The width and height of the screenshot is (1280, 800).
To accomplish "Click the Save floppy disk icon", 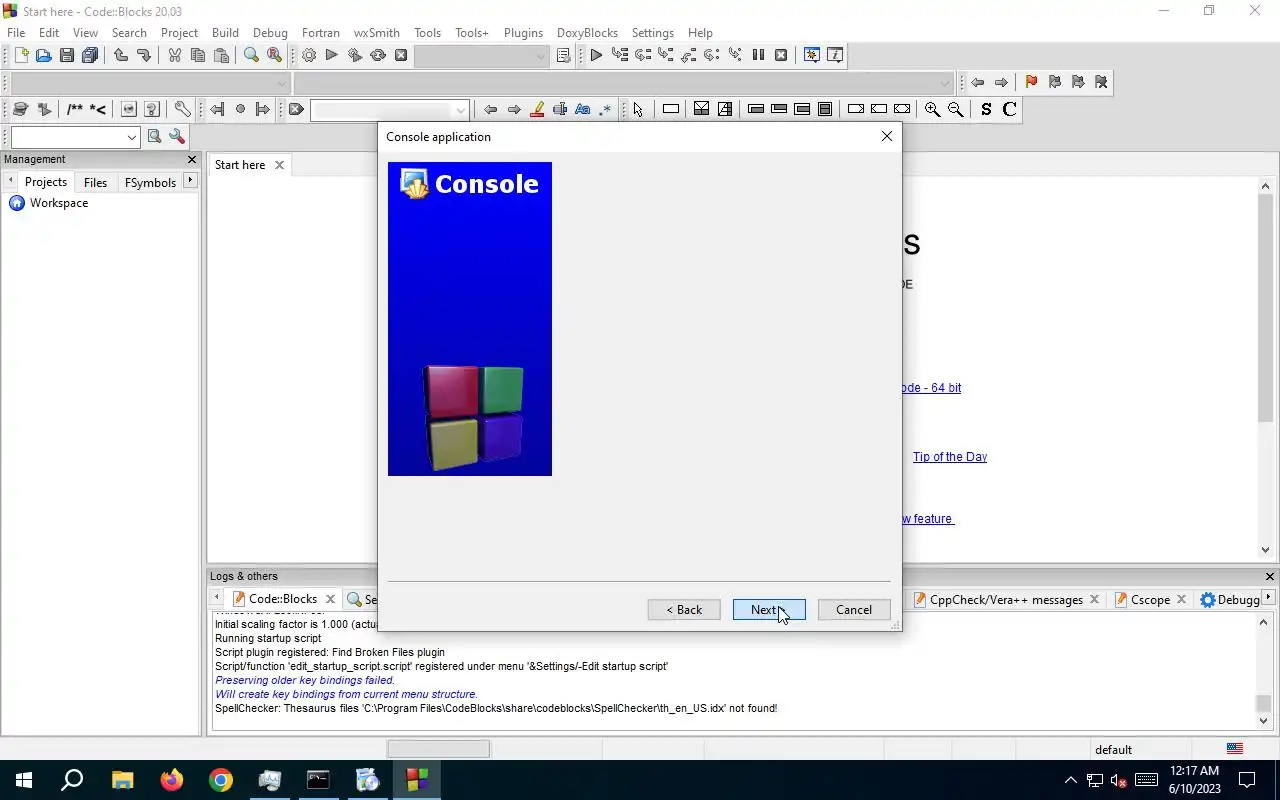I will (66, 56).
